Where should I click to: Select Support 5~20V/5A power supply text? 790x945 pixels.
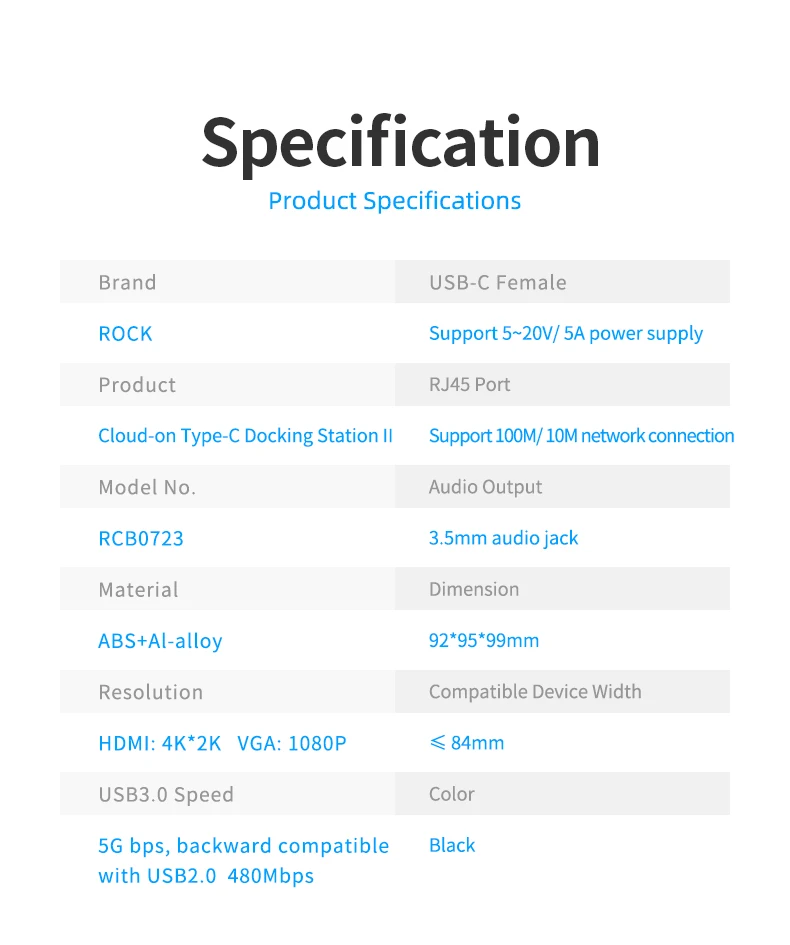pyautogui.click(x=566, y=333)
